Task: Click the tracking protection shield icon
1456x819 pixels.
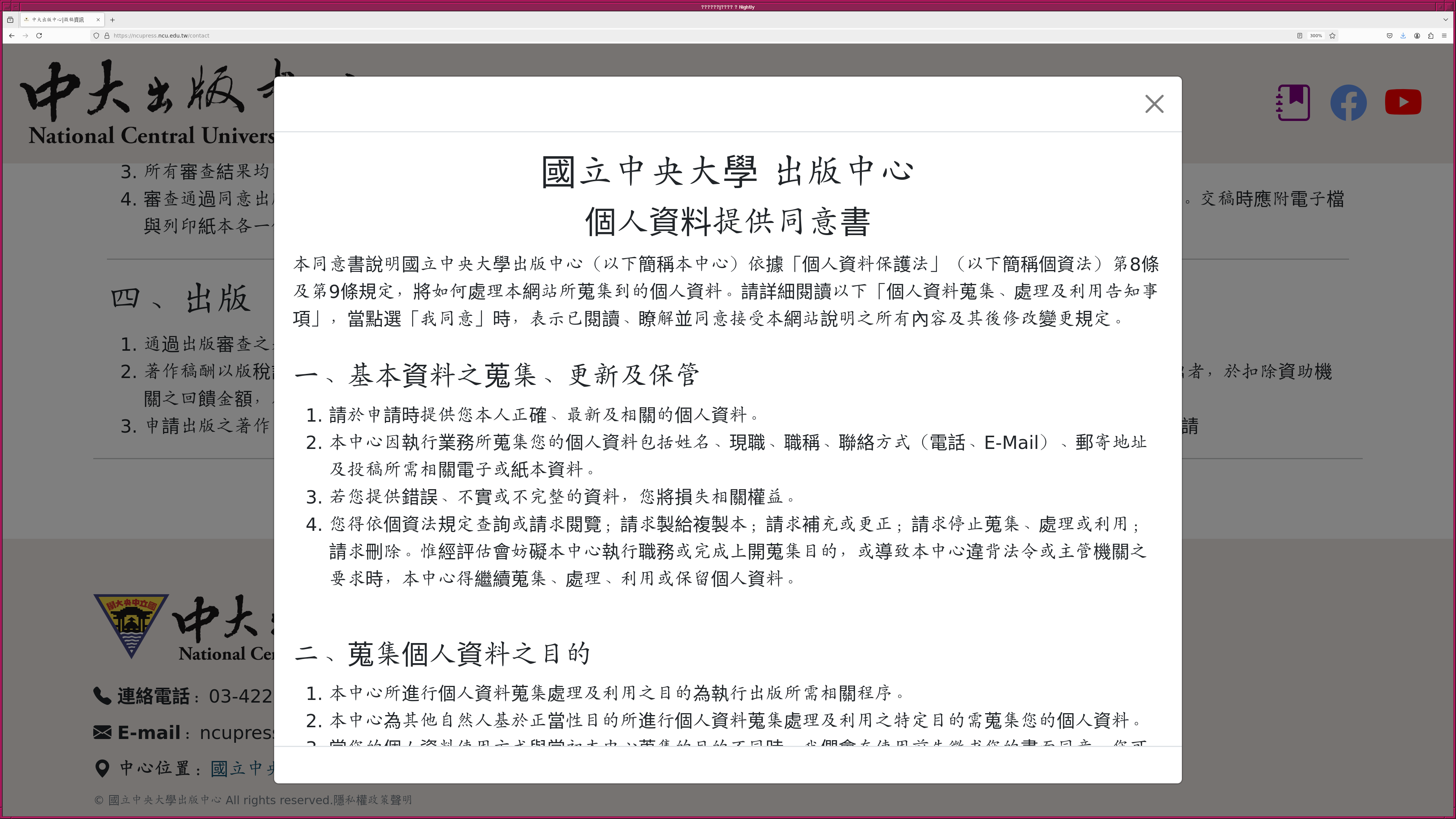Action: (x=97, y=36)
